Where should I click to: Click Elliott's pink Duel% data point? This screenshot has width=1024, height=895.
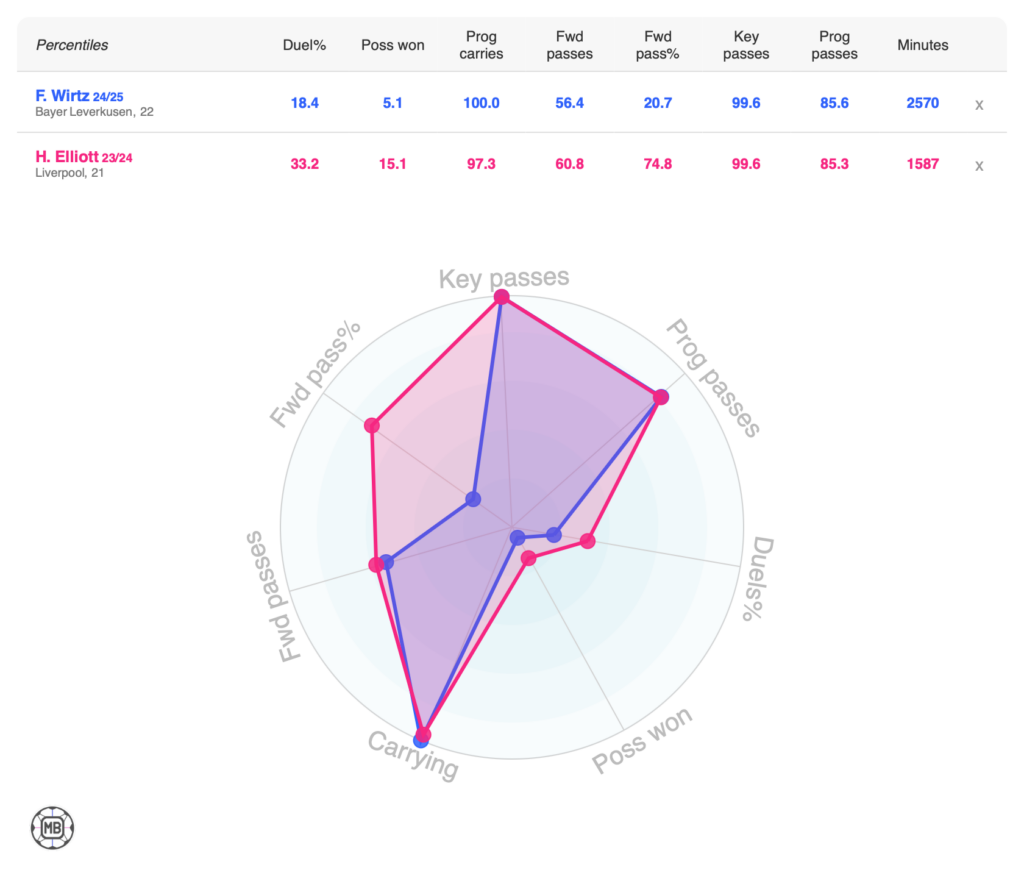(x=588, y=541)
